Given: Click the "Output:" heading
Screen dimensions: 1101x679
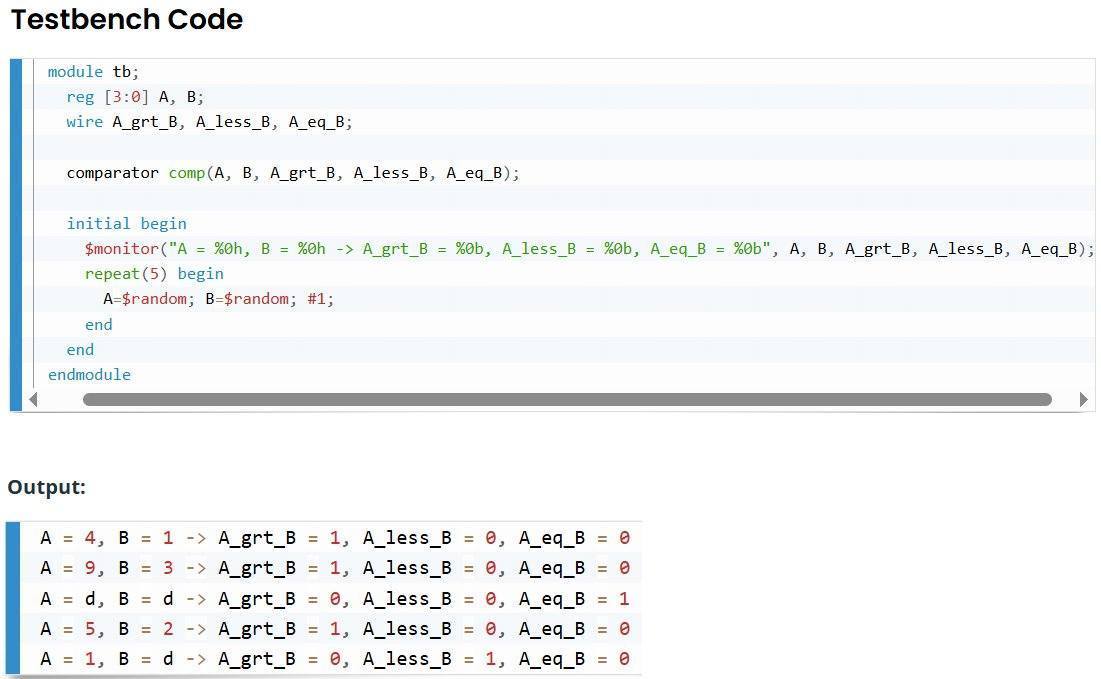Looking at the screenshot, I should click(47, 487).
